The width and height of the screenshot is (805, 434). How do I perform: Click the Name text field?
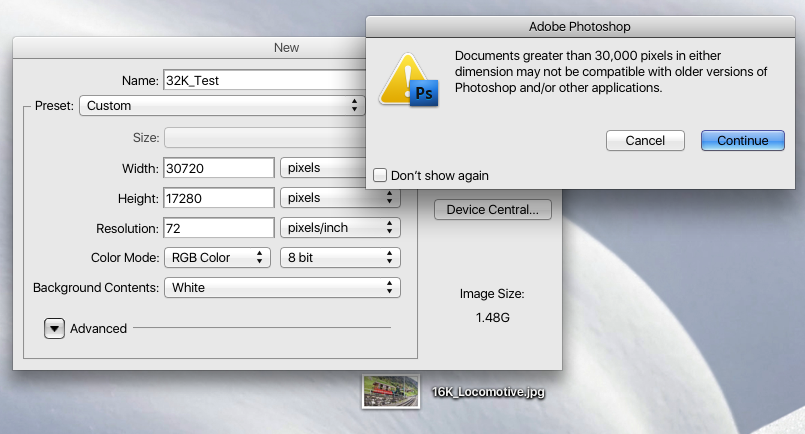click(262, 80)
